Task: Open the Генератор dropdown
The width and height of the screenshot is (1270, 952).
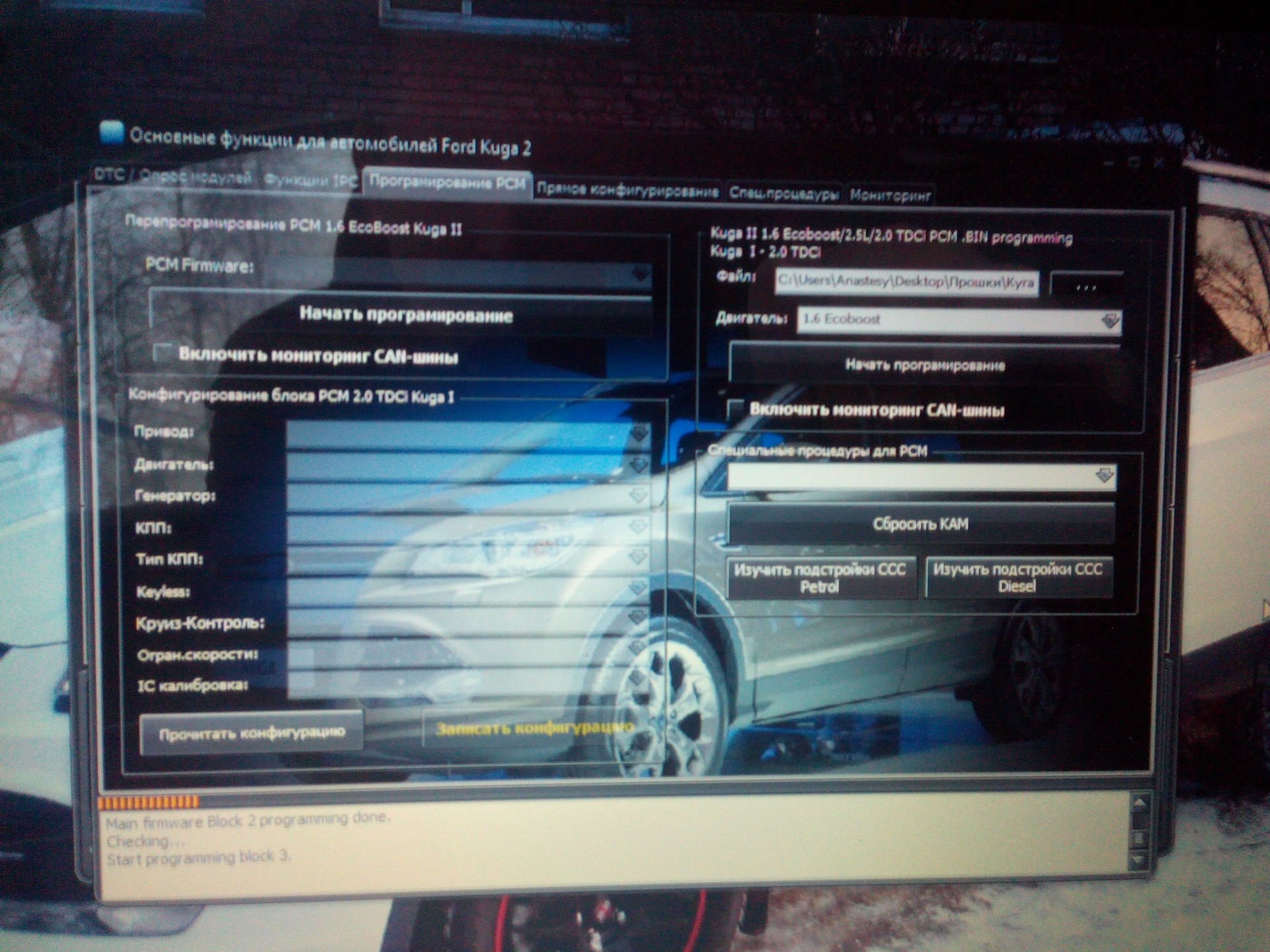Action: click(x=638, y=496)
